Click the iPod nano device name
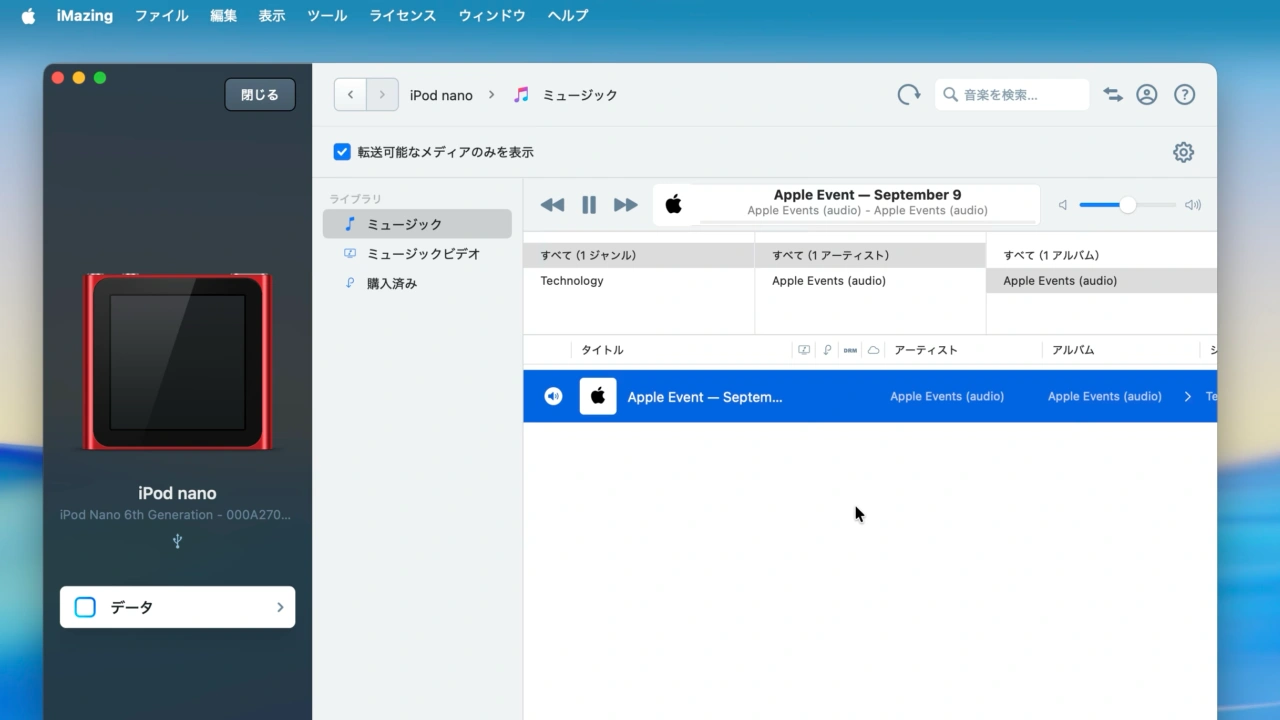The height and width of the screenshot is (720, 1280). click(x=177, y=493)
